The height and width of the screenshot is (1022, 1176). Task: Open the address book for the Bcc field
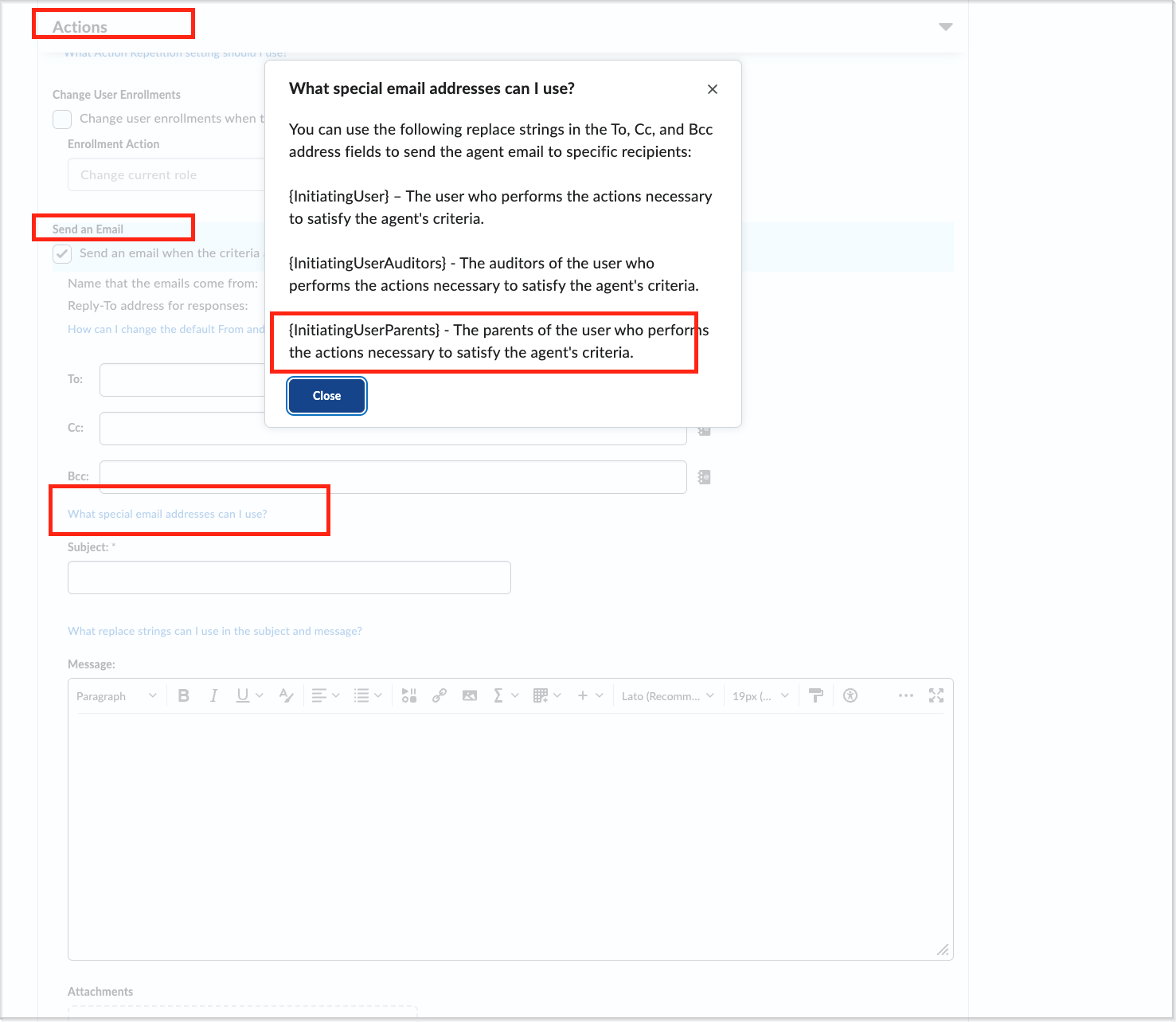click(702, 476)
